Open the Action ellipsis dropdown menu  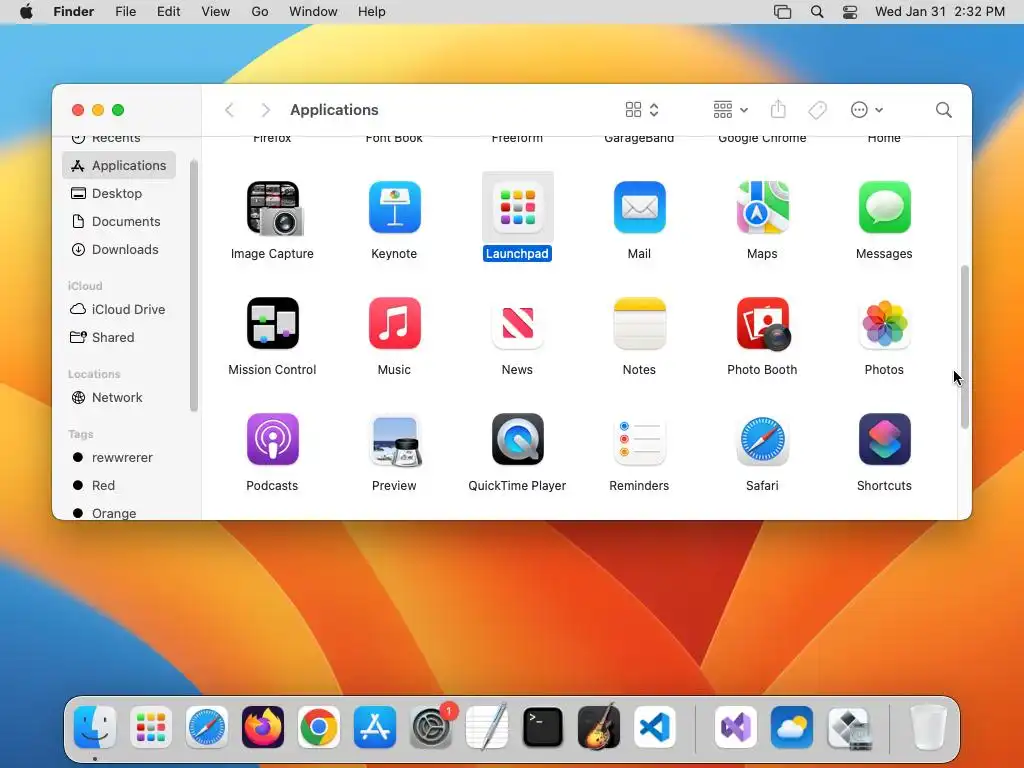(867, 110)
